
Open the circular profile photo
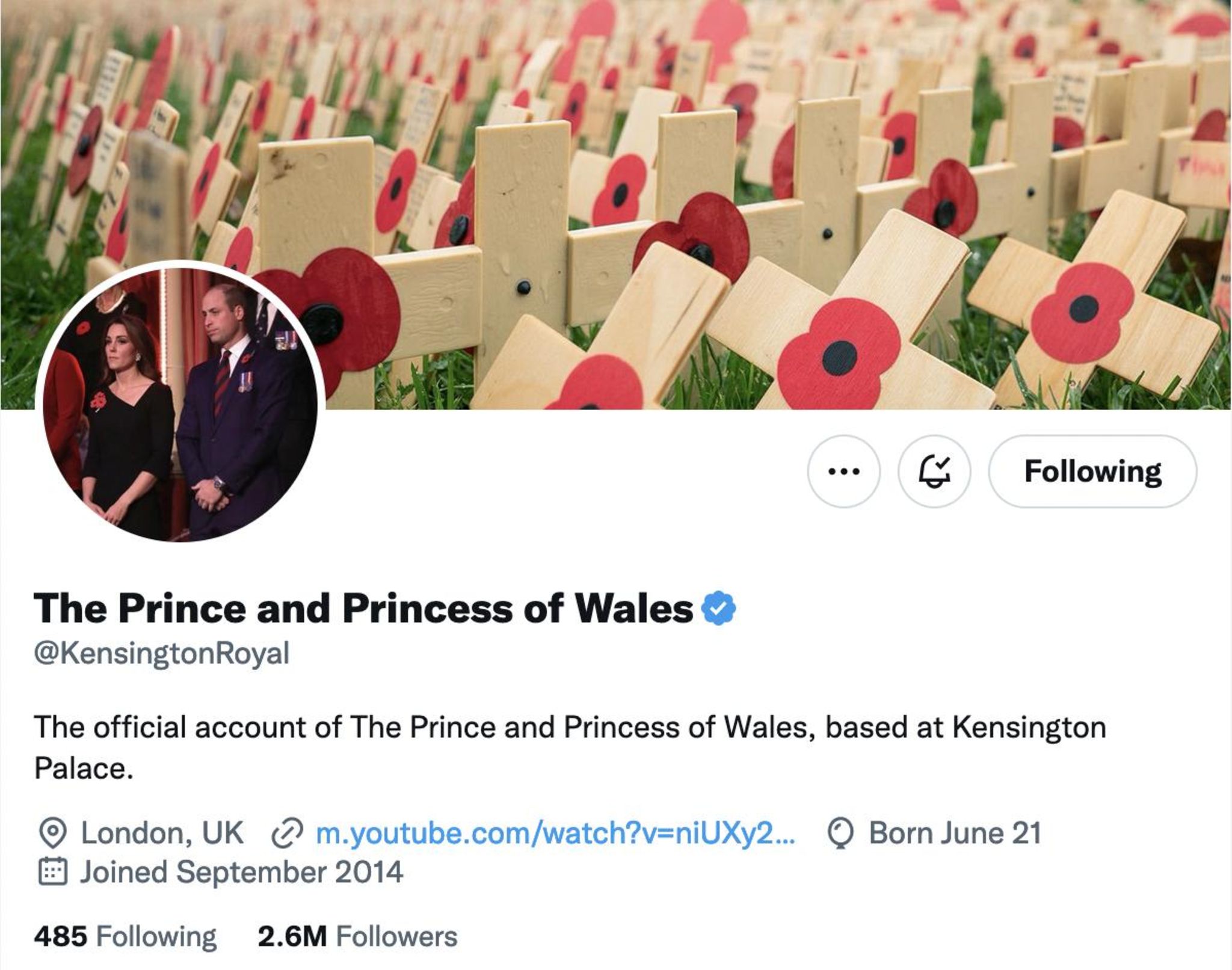point(180,402)
